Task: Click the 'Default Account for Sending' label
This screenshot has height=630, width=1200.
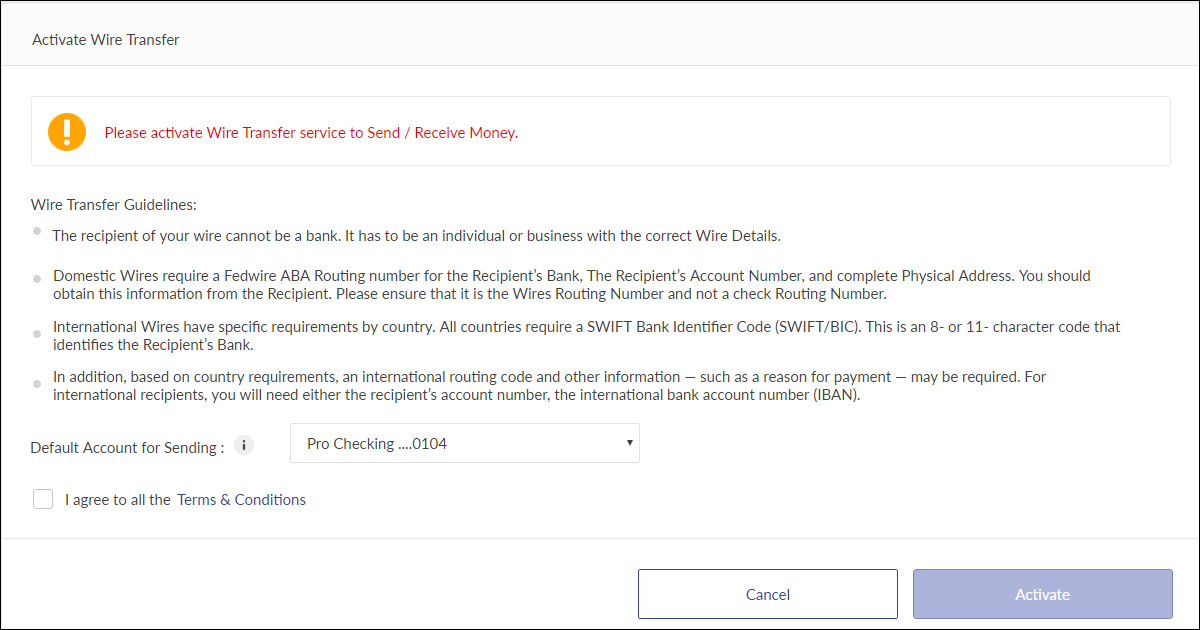Action: point(127,448)
